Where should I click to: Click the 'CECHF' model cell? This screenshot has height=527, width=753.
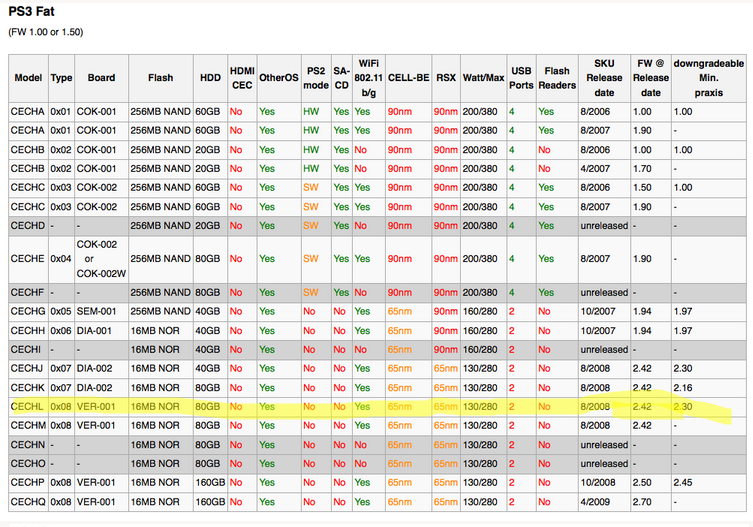click(28, 293)
